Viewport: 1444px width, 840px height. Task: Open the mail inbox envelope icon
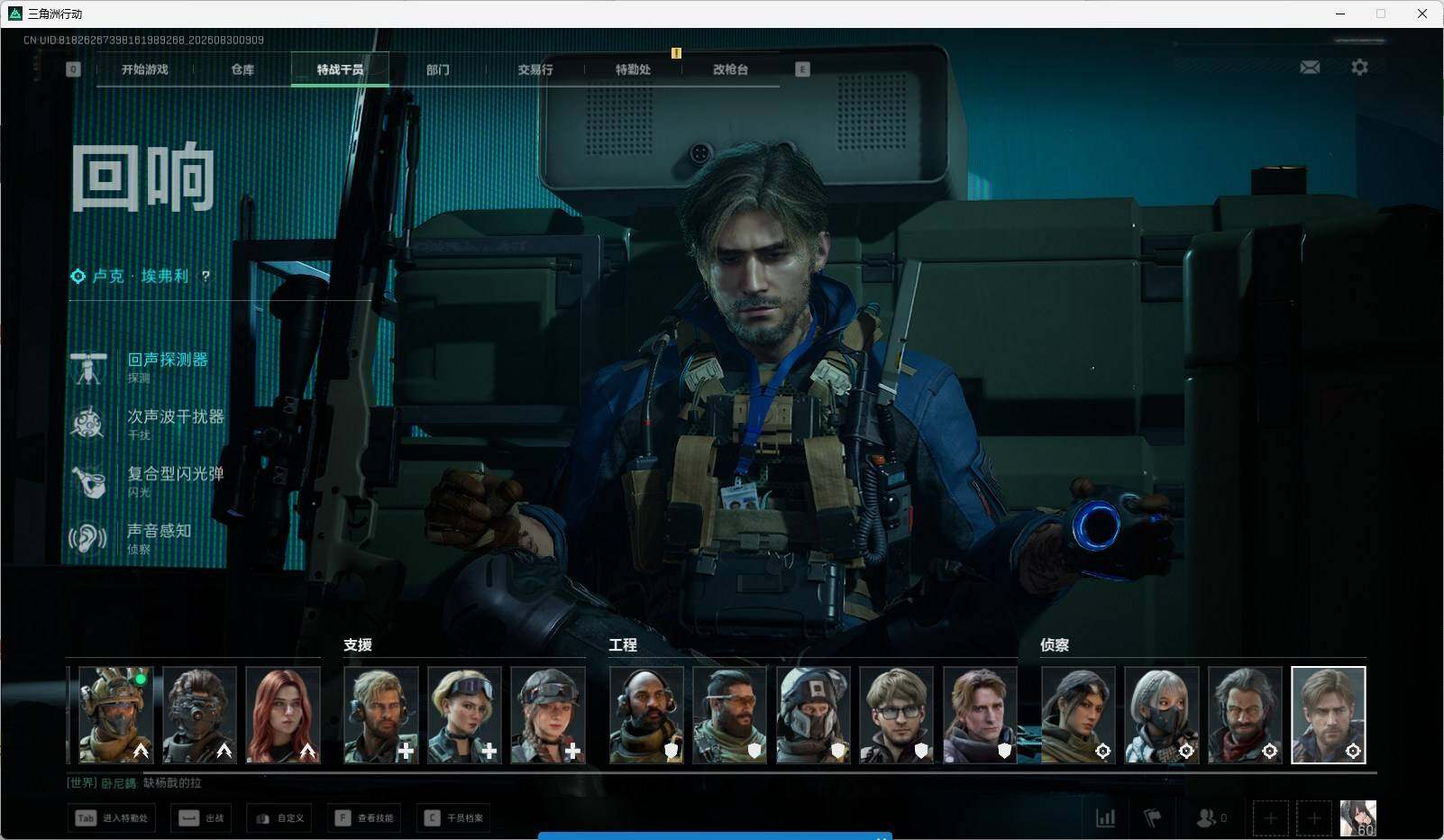pos(1310,68)
